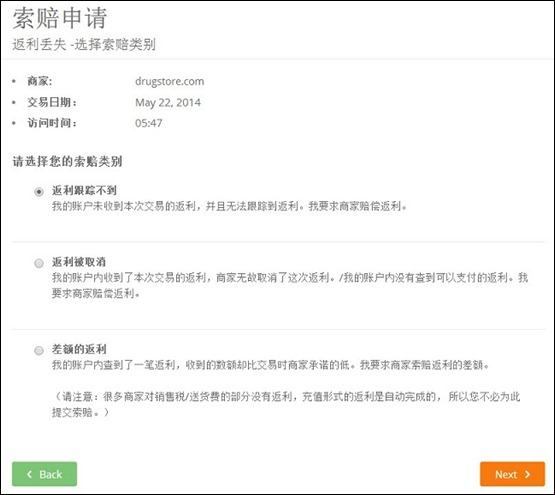Click the description under 返利跟踪不到
This screenshot has width=555, height=495.
229,206
